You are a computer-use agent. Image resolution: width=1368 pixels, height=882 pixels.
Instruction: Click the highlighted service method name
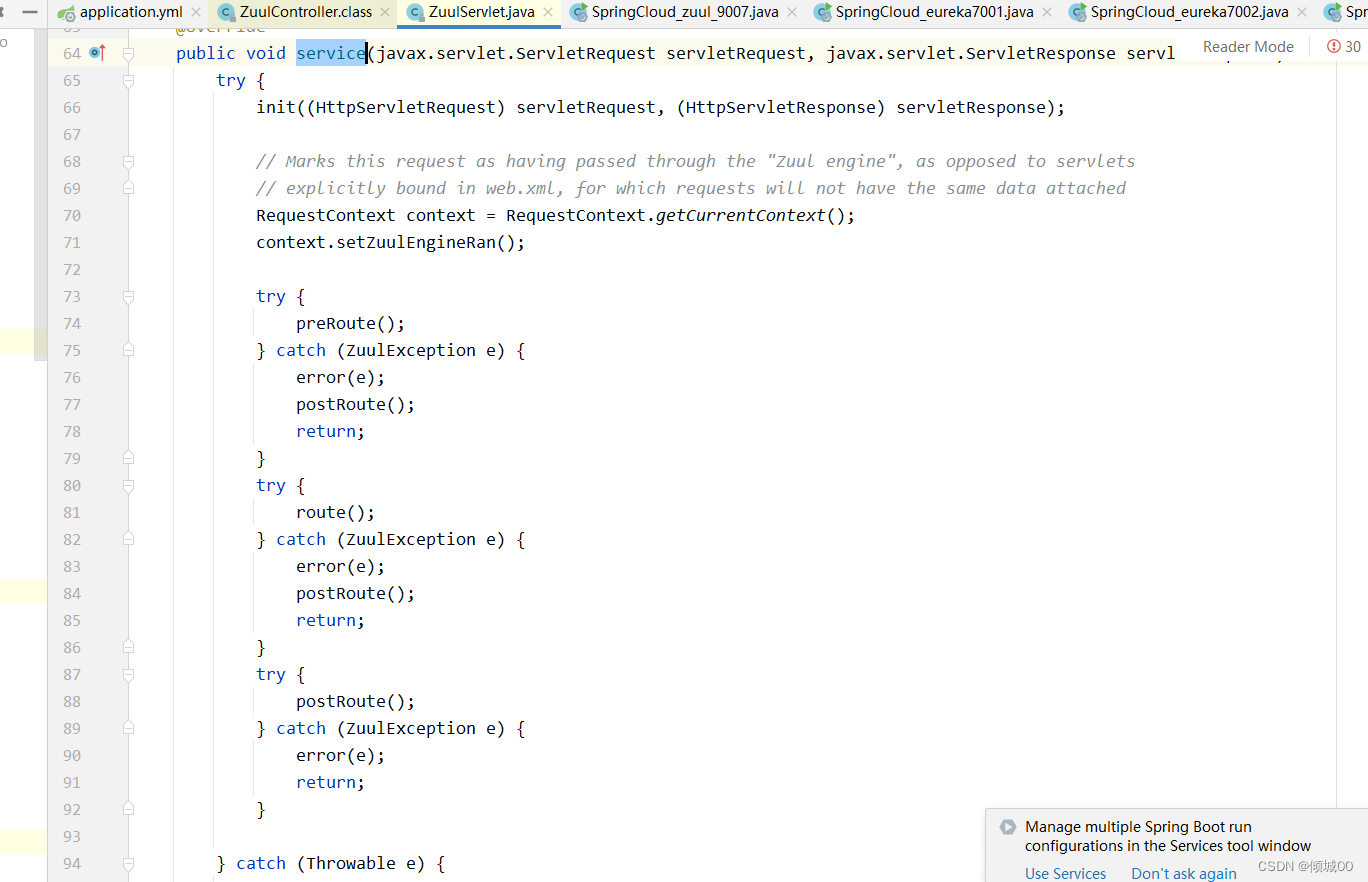331,53
